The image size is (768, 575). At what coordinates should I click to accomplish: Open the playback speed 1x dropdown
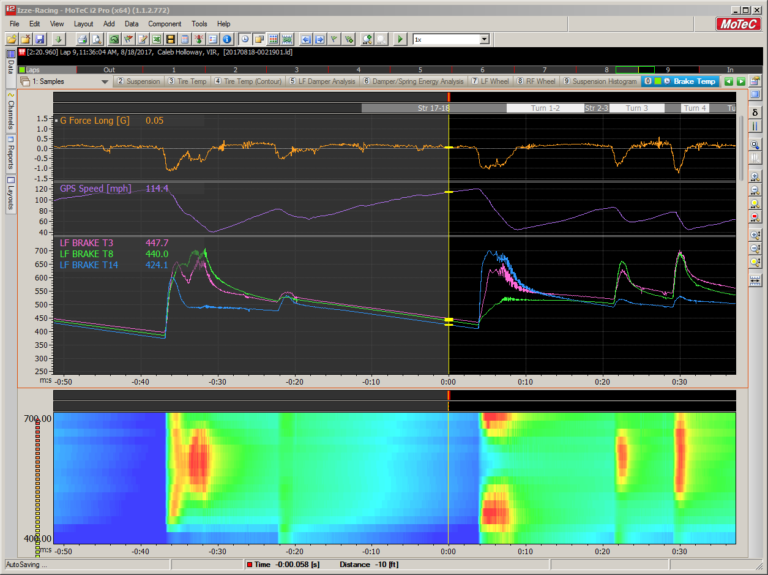point(484,39)
